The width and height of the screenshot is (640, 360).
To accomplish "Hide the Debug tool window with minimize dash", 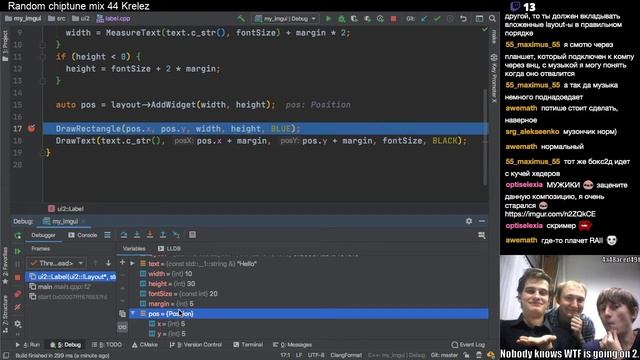I will tap(482, 221).
